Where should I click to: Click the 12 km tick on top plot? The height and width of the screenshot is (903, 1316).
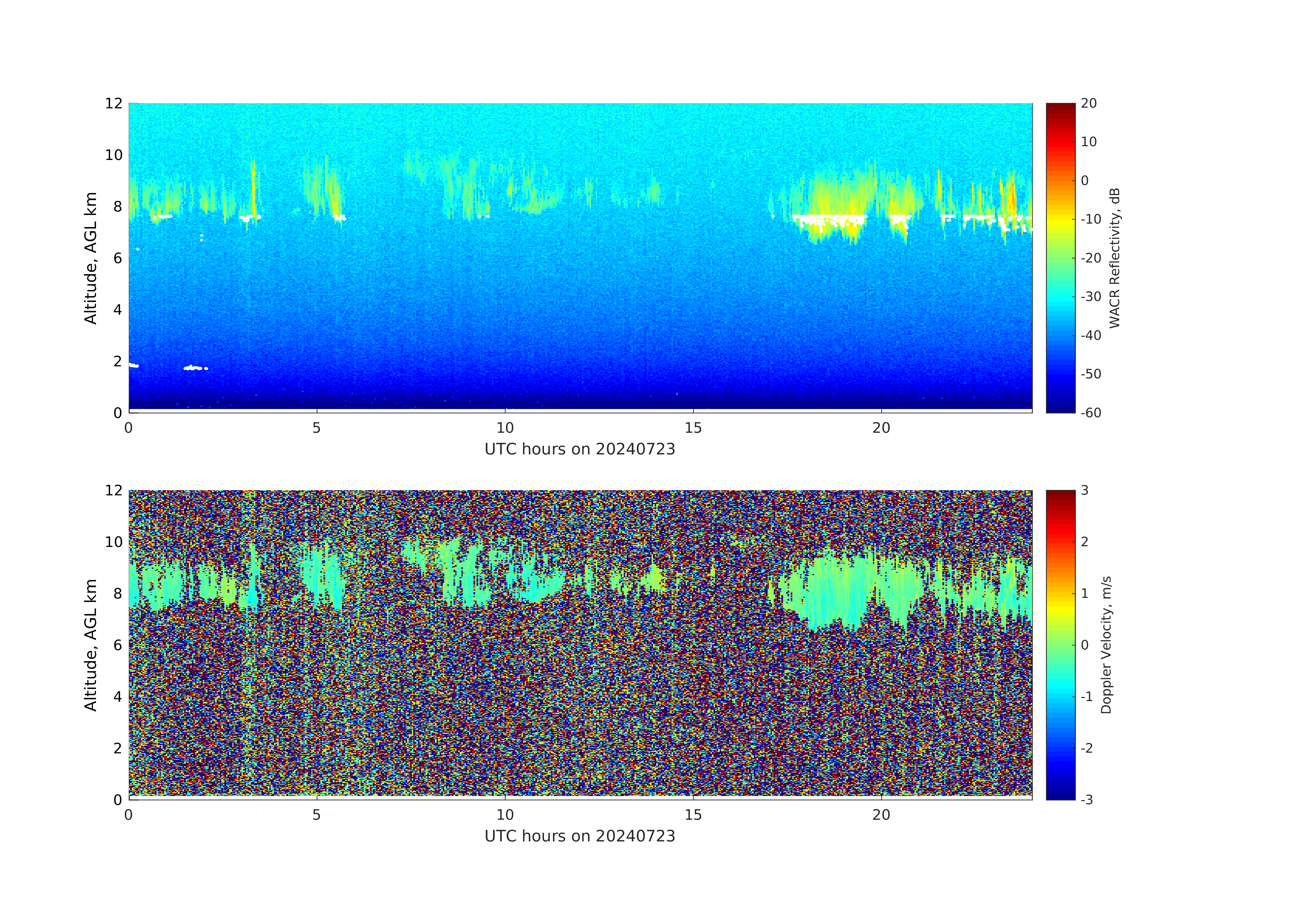(x=113, y=104)
